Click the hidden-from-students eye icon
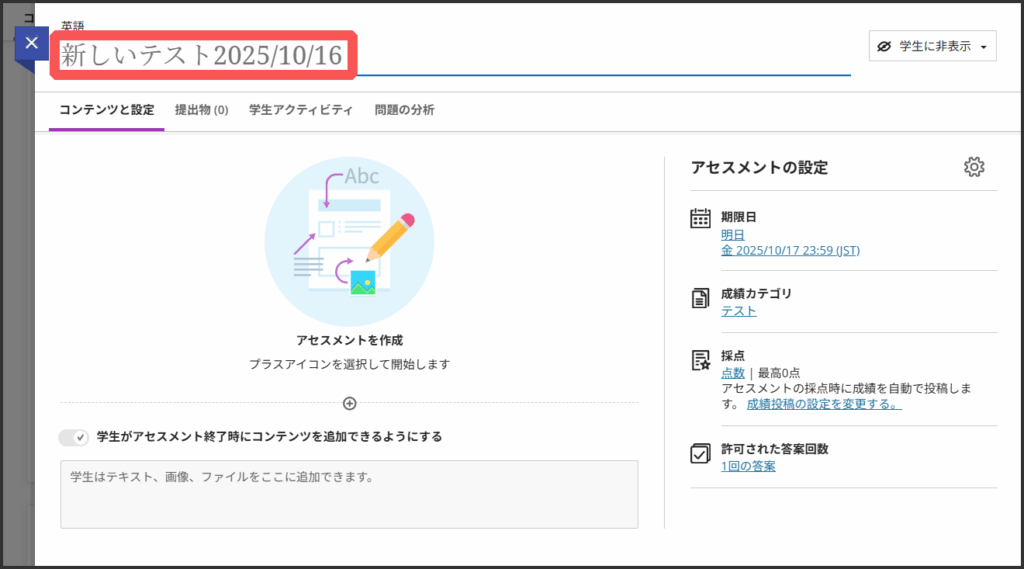1024x569 pixels. click(884, 47)
